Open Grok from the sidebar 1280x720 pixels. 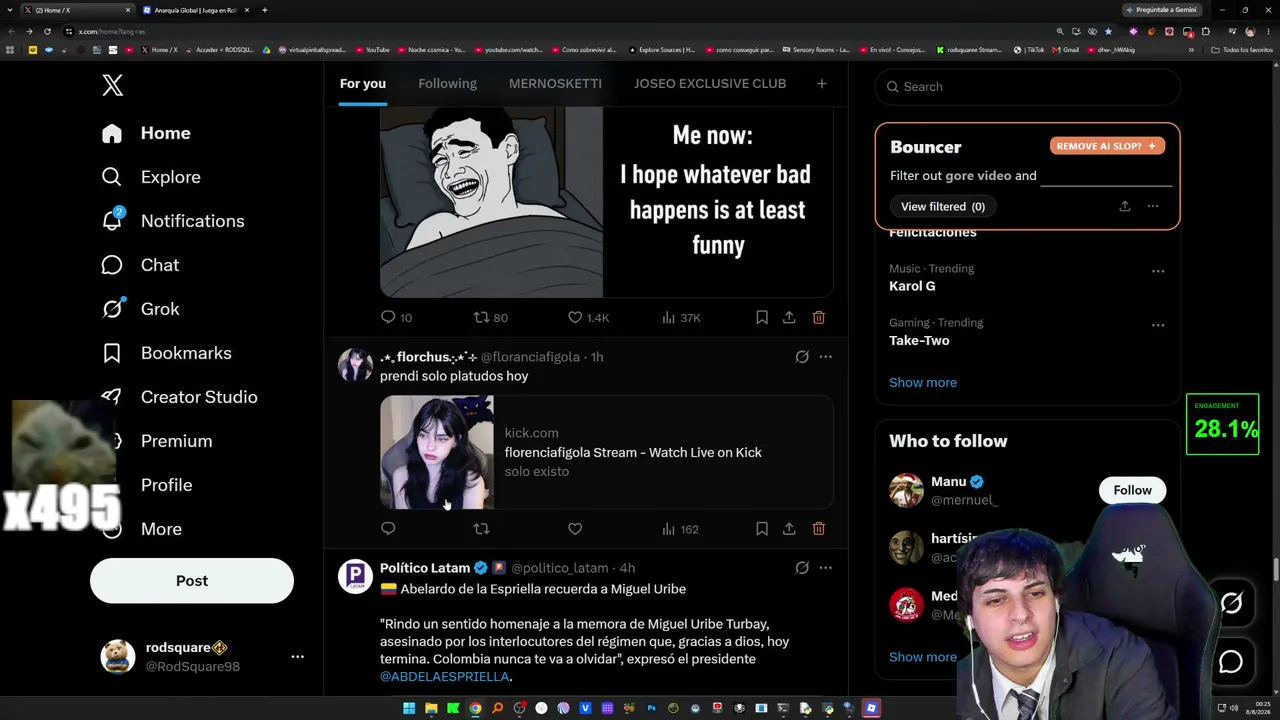click(140, 309)
